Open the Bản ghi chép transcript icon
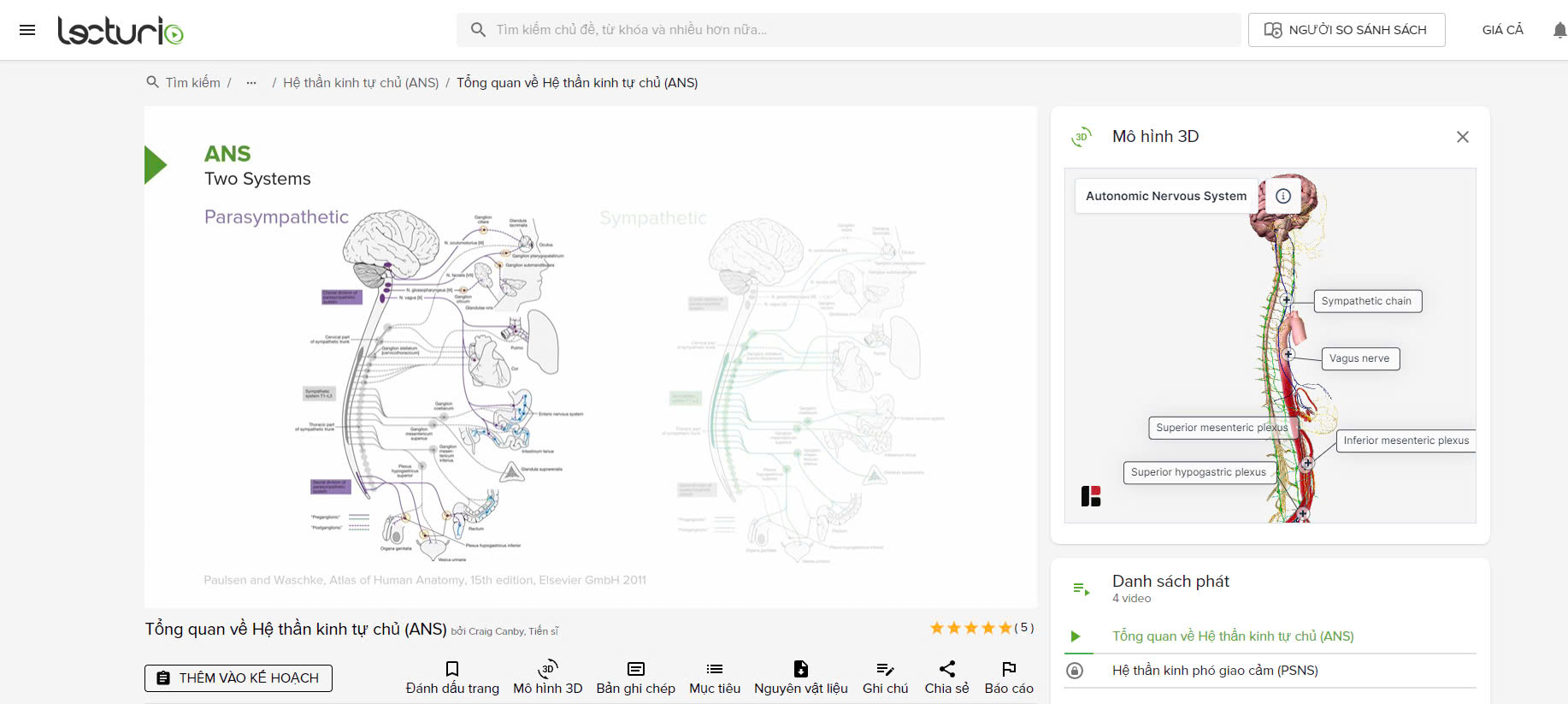1568x704 pixels. point(636,669)
